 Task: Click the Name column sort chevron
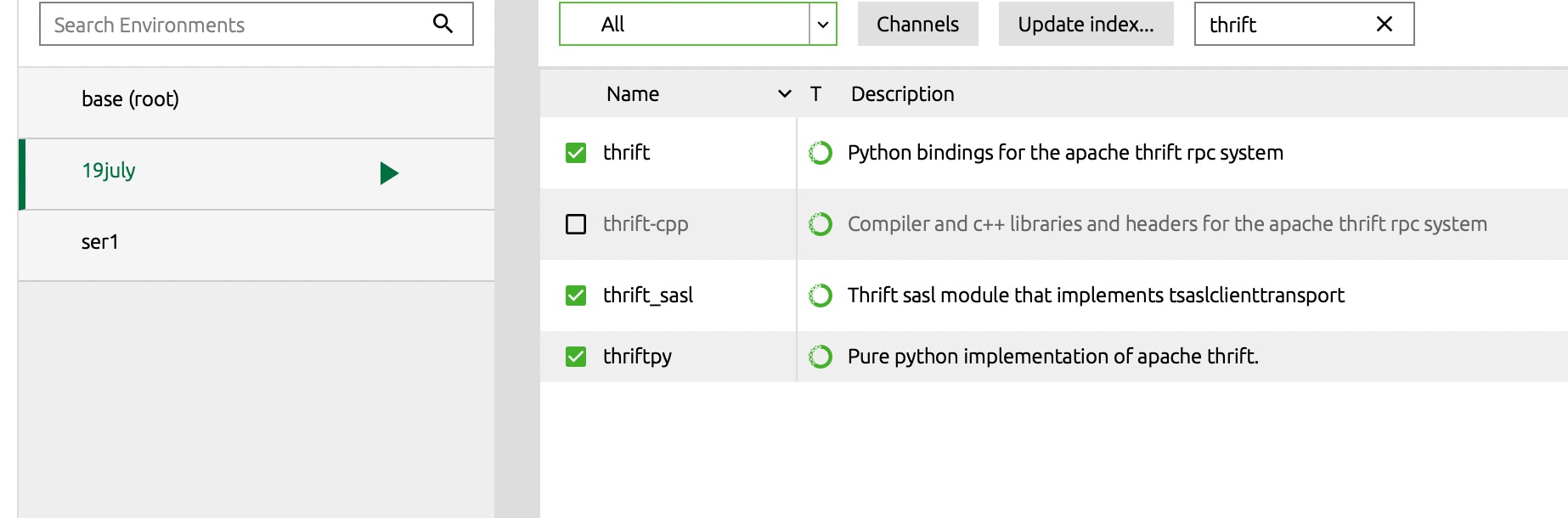[785, 94]
